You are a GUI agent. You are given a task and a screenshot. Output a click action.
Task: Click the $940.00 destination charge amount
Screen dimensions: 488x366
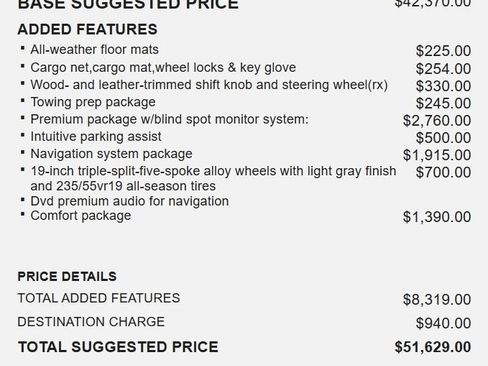click(443, 323)
